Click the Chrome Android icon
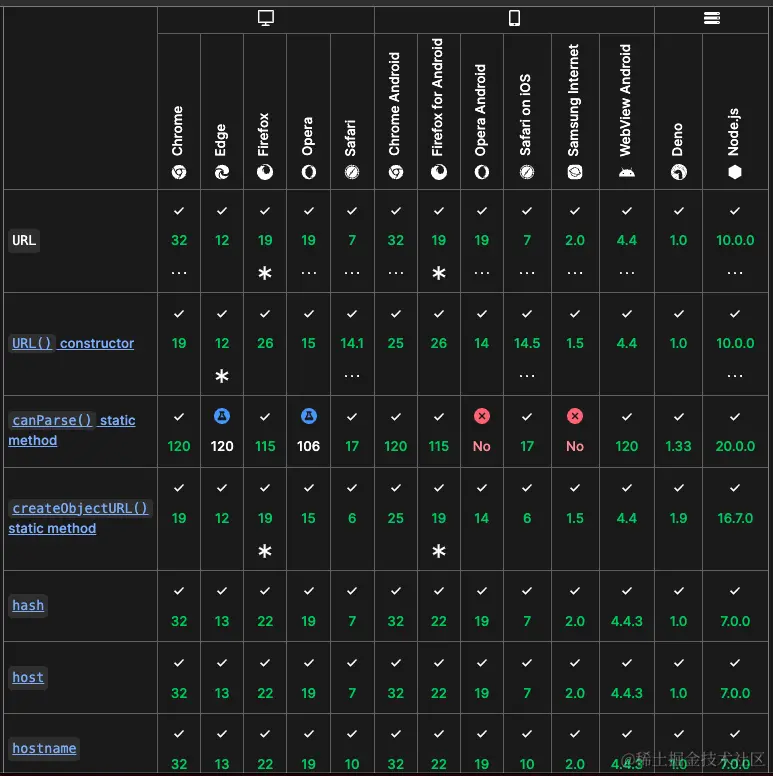The height and width of the screenshot is (776, 773). click(x=395, y=172)
